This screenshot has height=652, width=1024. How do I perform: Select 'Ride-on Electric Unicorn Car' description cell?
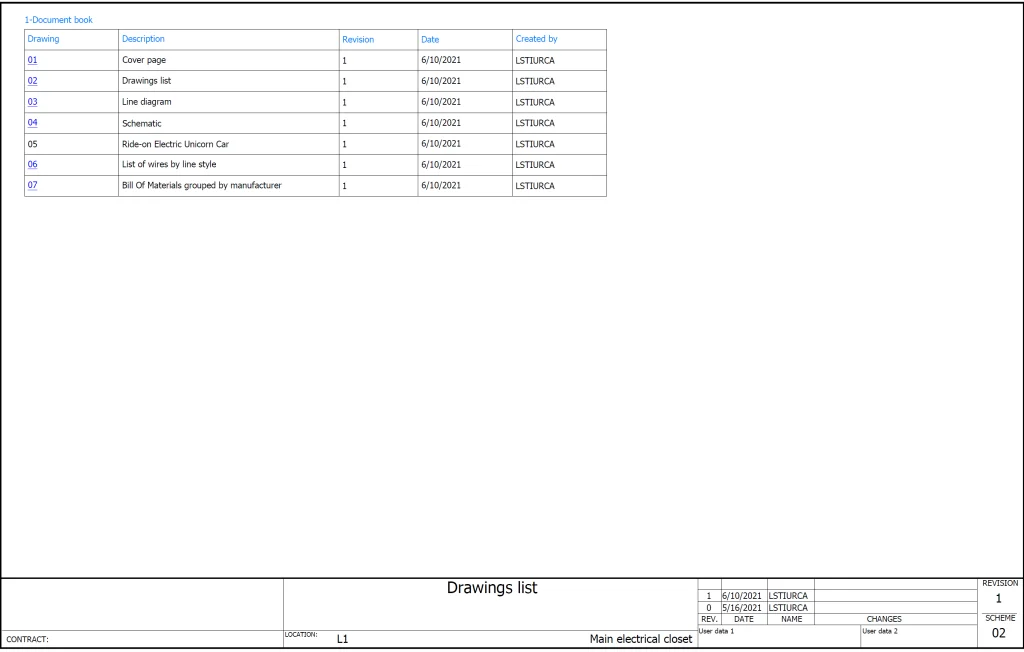pos(175,144)
